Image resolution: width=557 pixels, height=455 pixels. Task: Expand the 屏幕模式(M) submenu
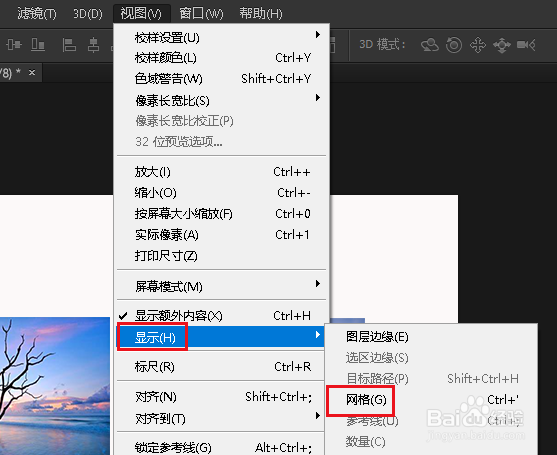(x=222, y=286)
